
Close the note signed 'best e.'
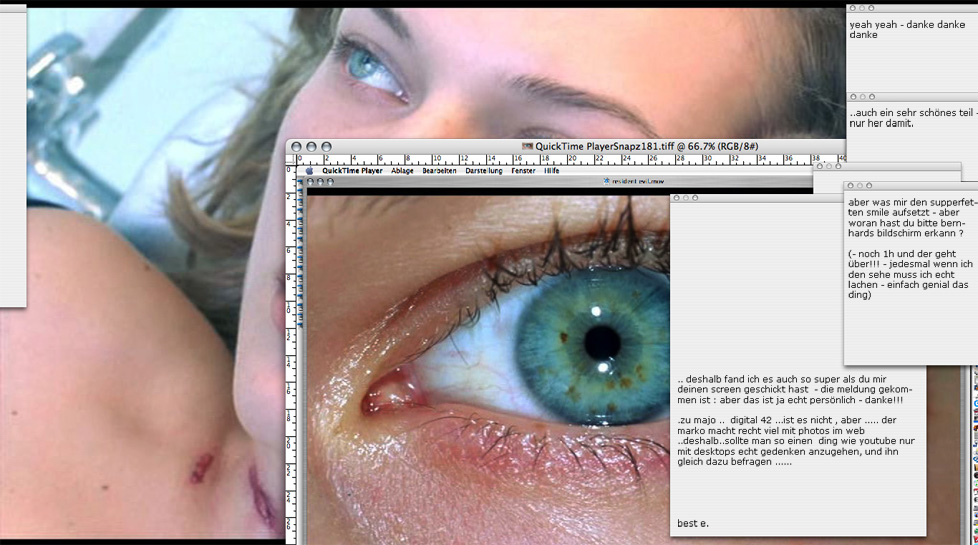tap(677, 198)
